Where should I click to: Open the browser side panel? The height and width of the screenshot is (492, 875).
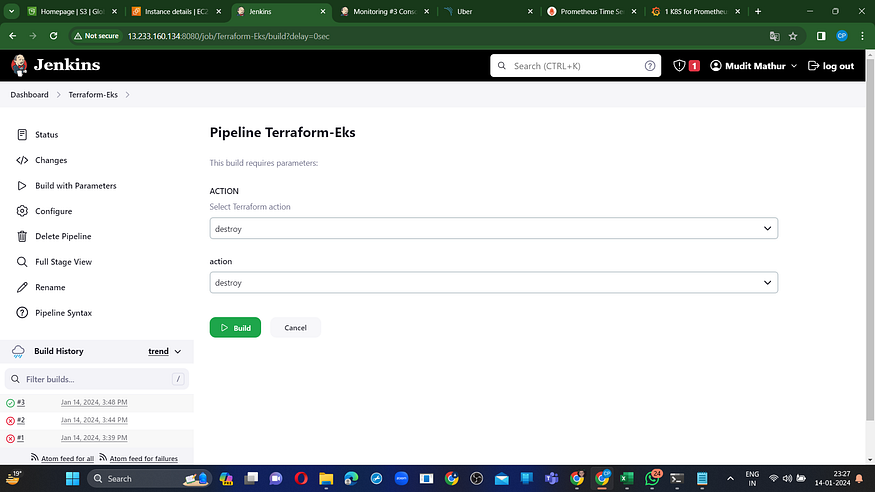tap(821, 36)
